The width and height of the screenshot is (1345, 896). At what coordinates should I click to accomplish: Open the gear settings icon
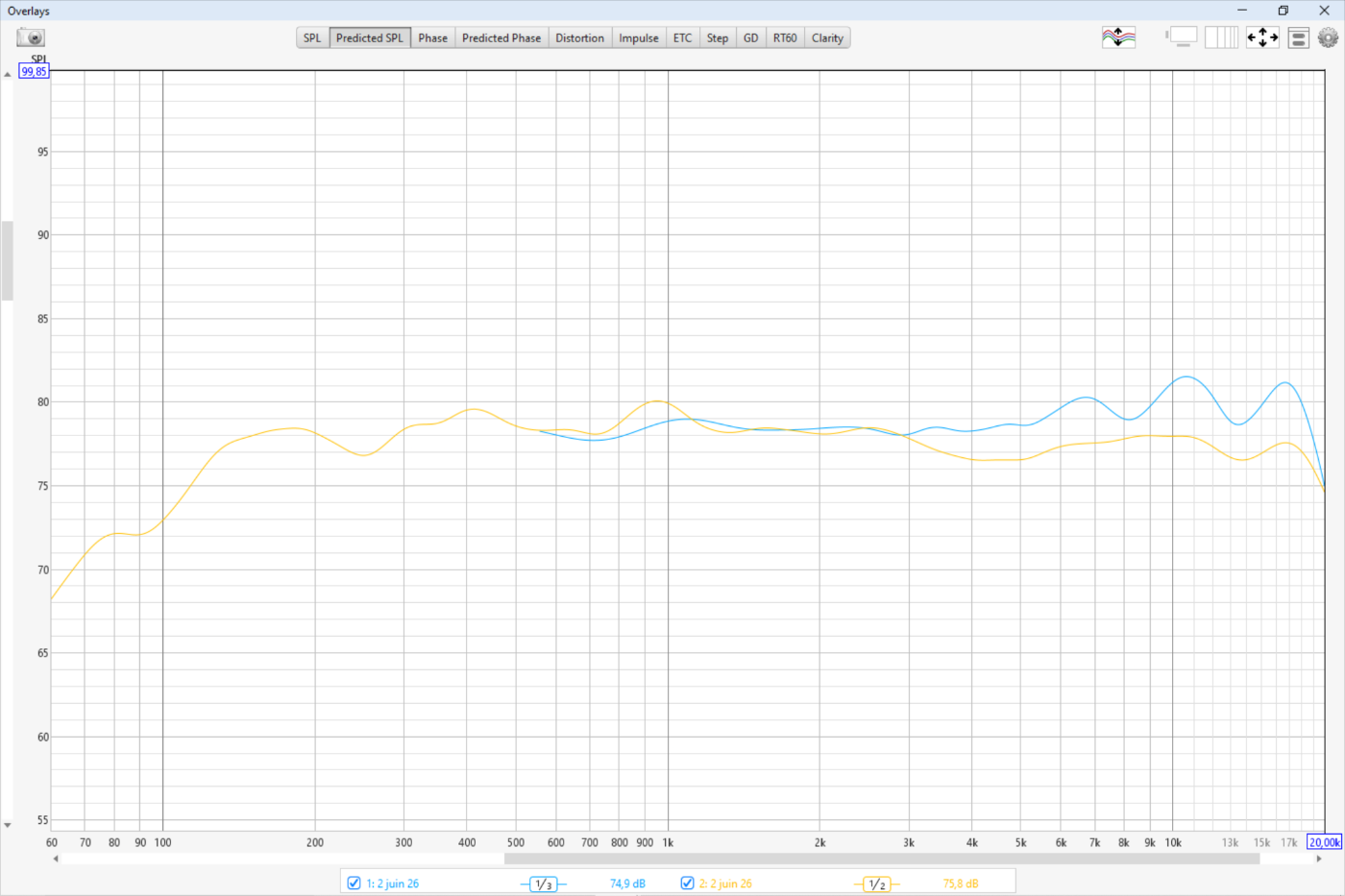pyautogui.click(x=1328, y=37)
